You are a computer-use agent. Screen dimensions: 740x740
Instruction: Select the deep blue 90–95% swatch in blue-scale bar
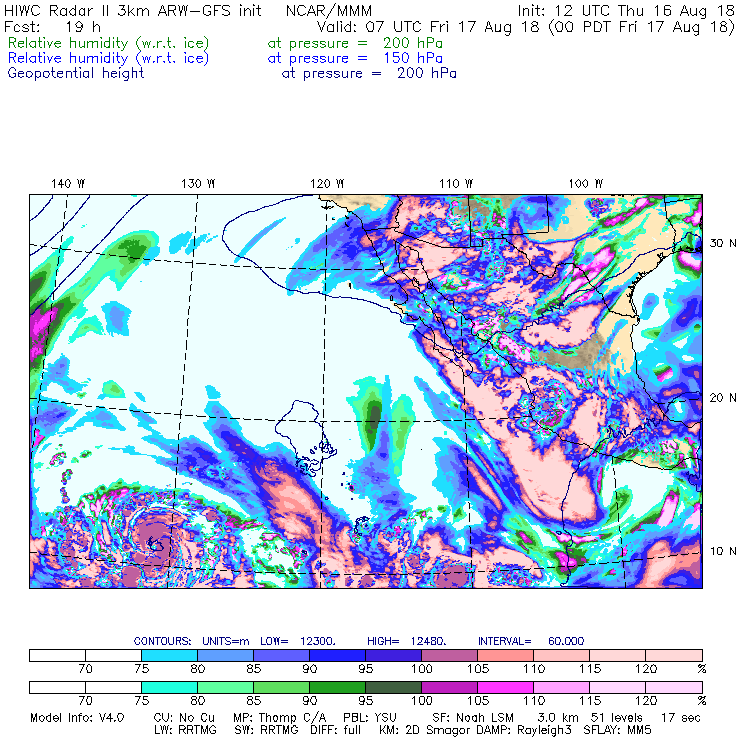click(x=337, y=655)
